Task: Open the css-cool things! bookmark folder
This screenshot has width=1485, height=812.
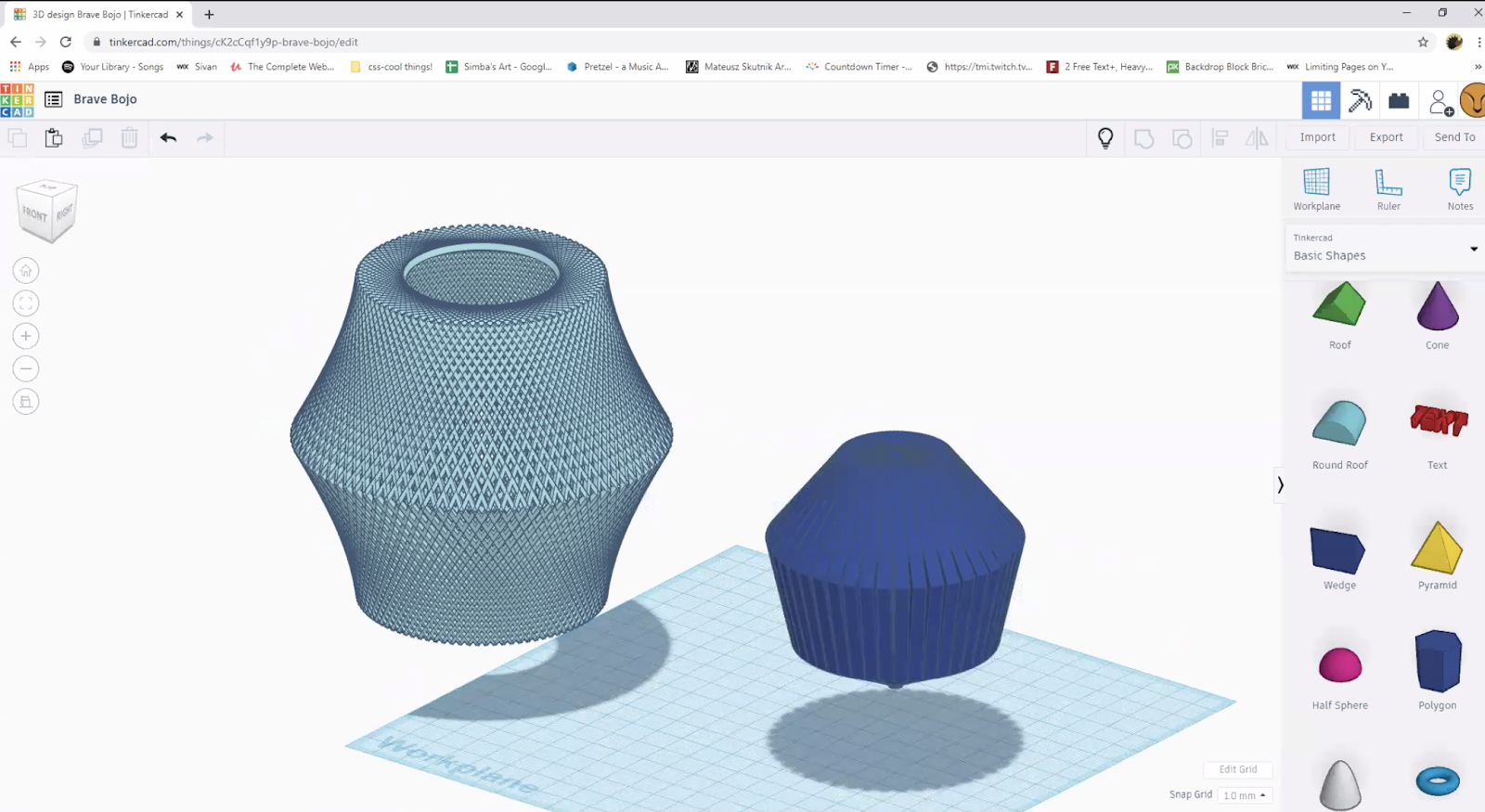Action: tap(391, 67)
